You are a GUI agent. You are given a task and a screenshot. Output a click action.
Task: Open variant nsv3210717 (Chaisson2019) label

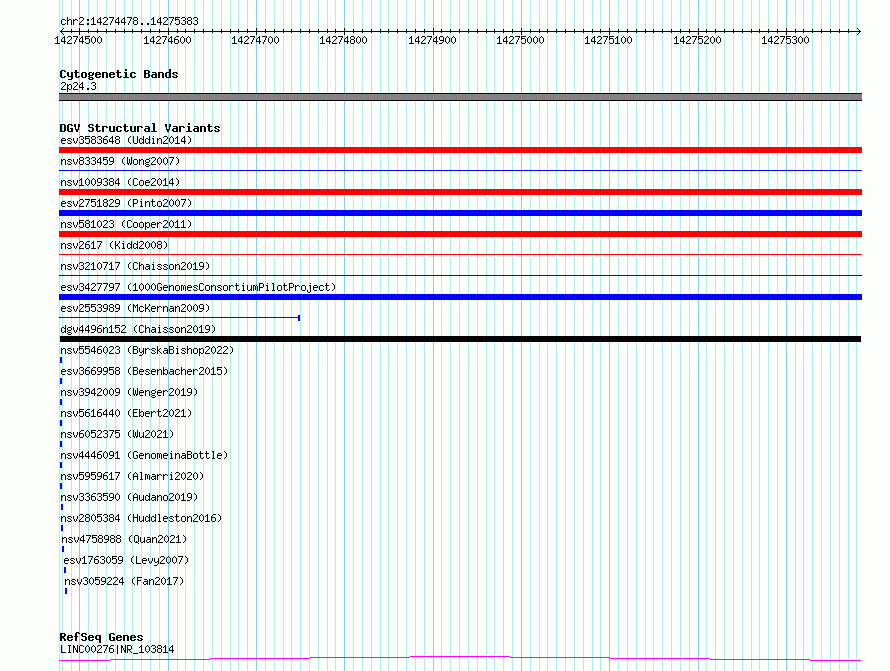click(x=135, y=266)
